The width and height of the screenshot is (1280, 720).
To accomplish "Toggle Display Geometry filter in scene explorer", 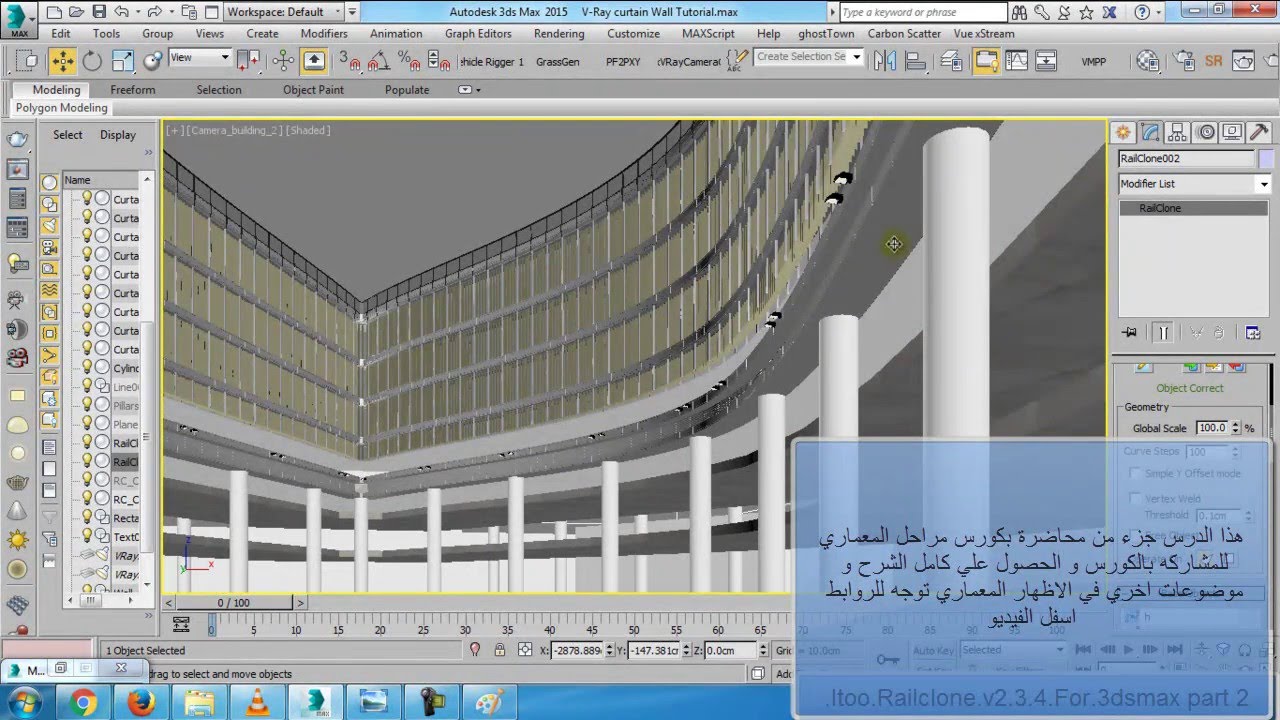I will pos(50,183).
